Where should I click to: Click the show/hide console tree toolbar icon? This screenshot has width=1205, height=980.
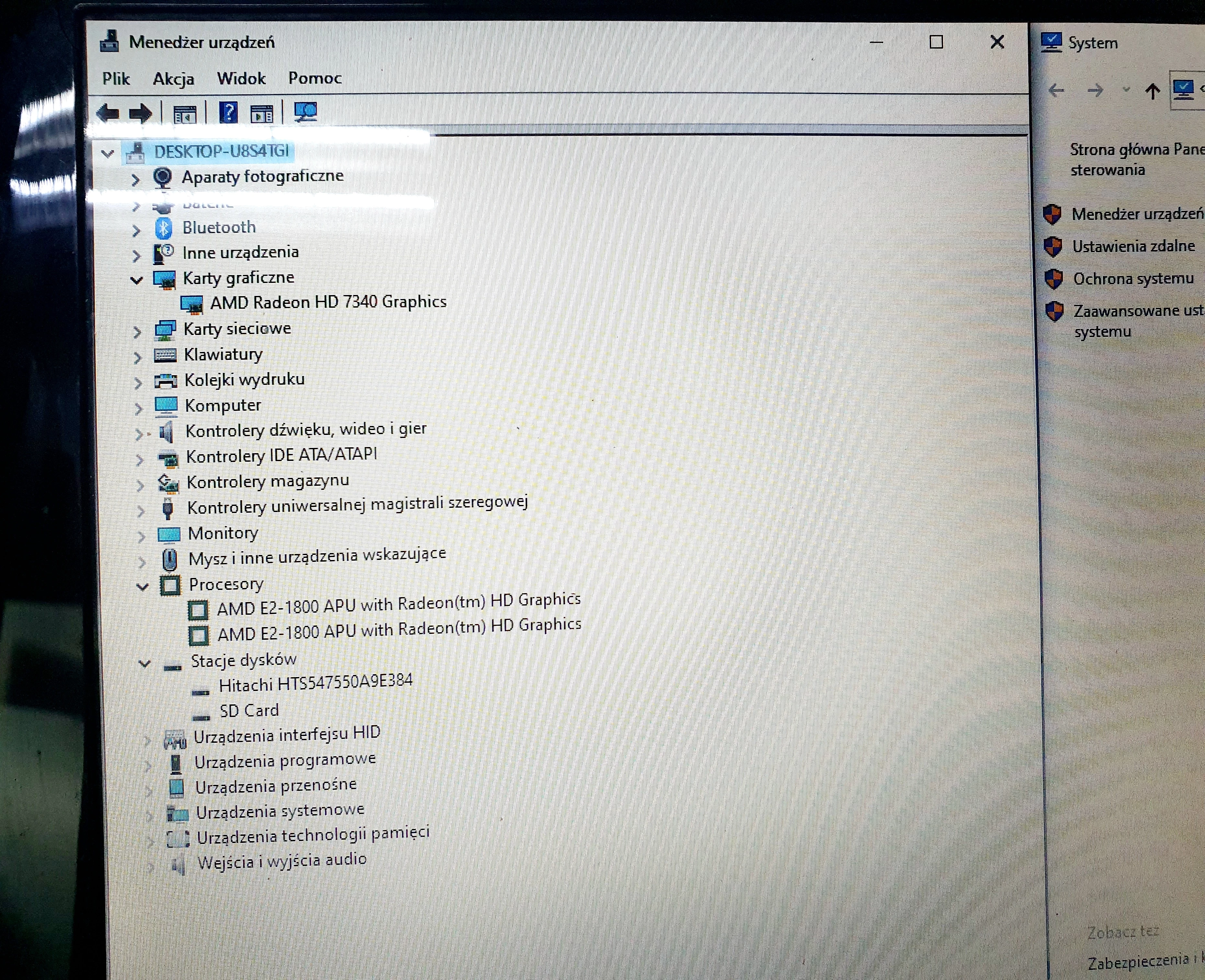point(185,114)
